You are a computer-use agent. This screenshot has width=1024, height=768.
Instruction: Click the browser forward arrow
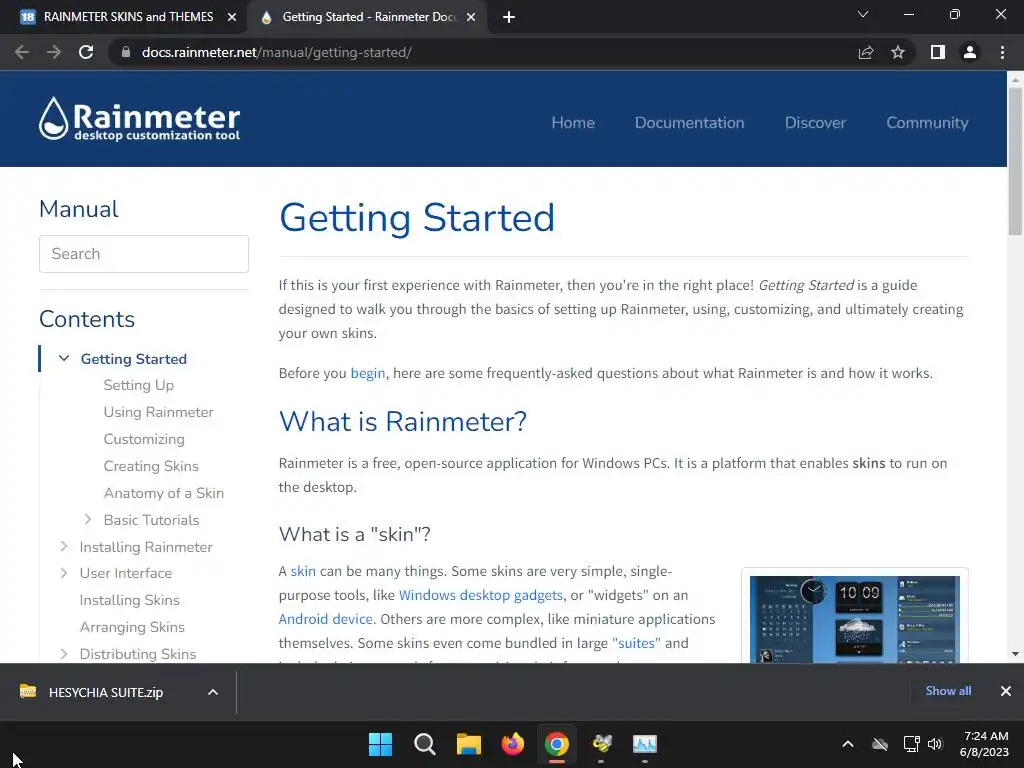pyautogui.click(x=54, y=52)
